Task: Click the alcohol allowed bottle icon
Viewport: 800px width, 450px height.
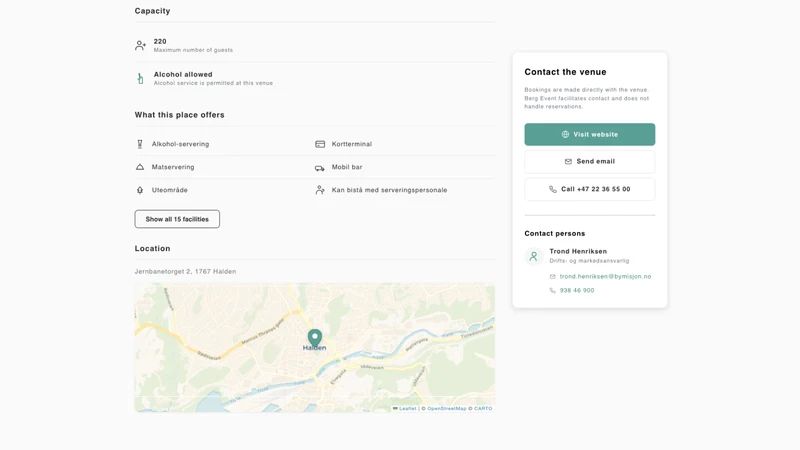Action: pos(140,78)
